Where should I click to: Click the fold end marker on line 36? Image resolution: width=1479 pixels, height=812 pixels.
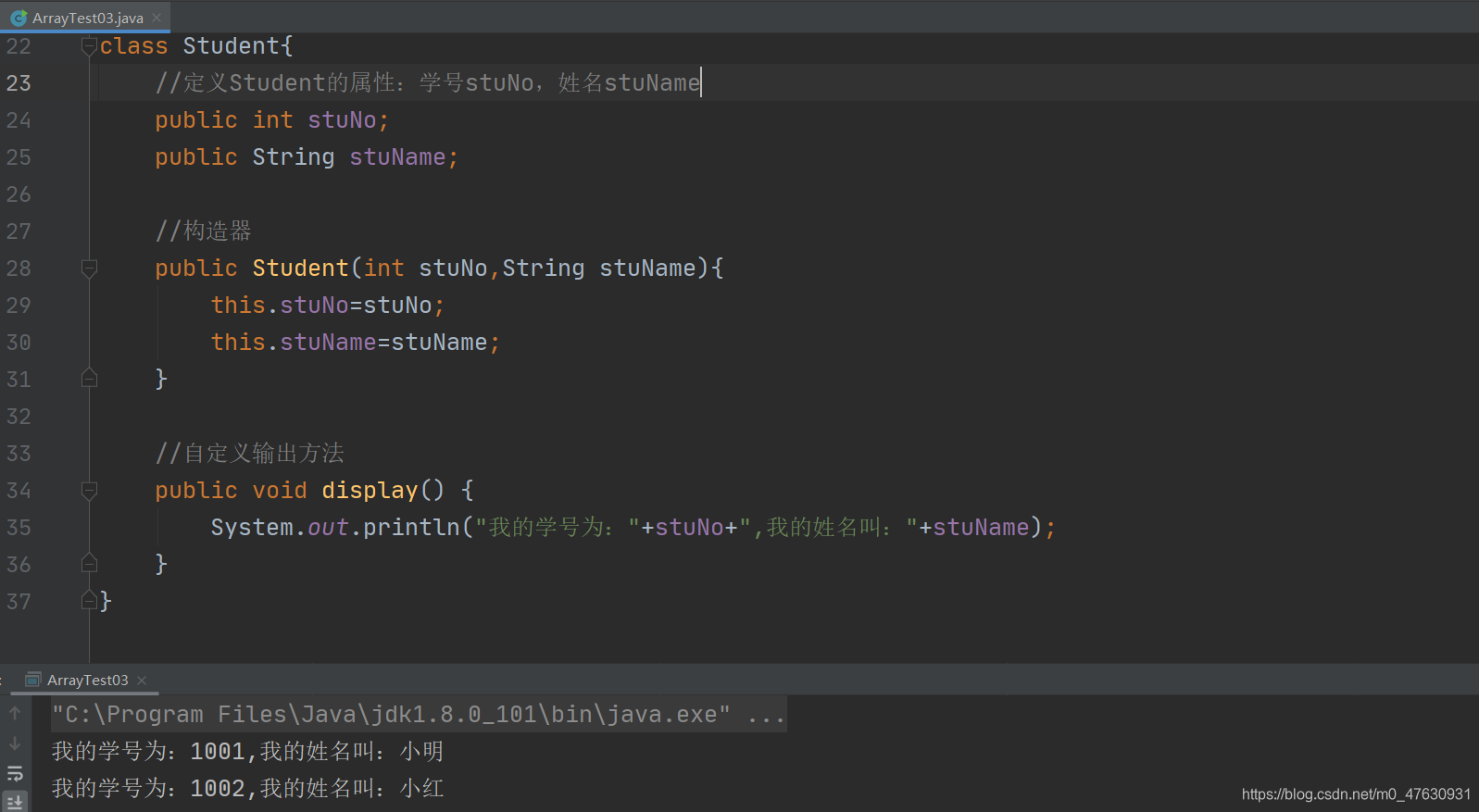[89, 564]
